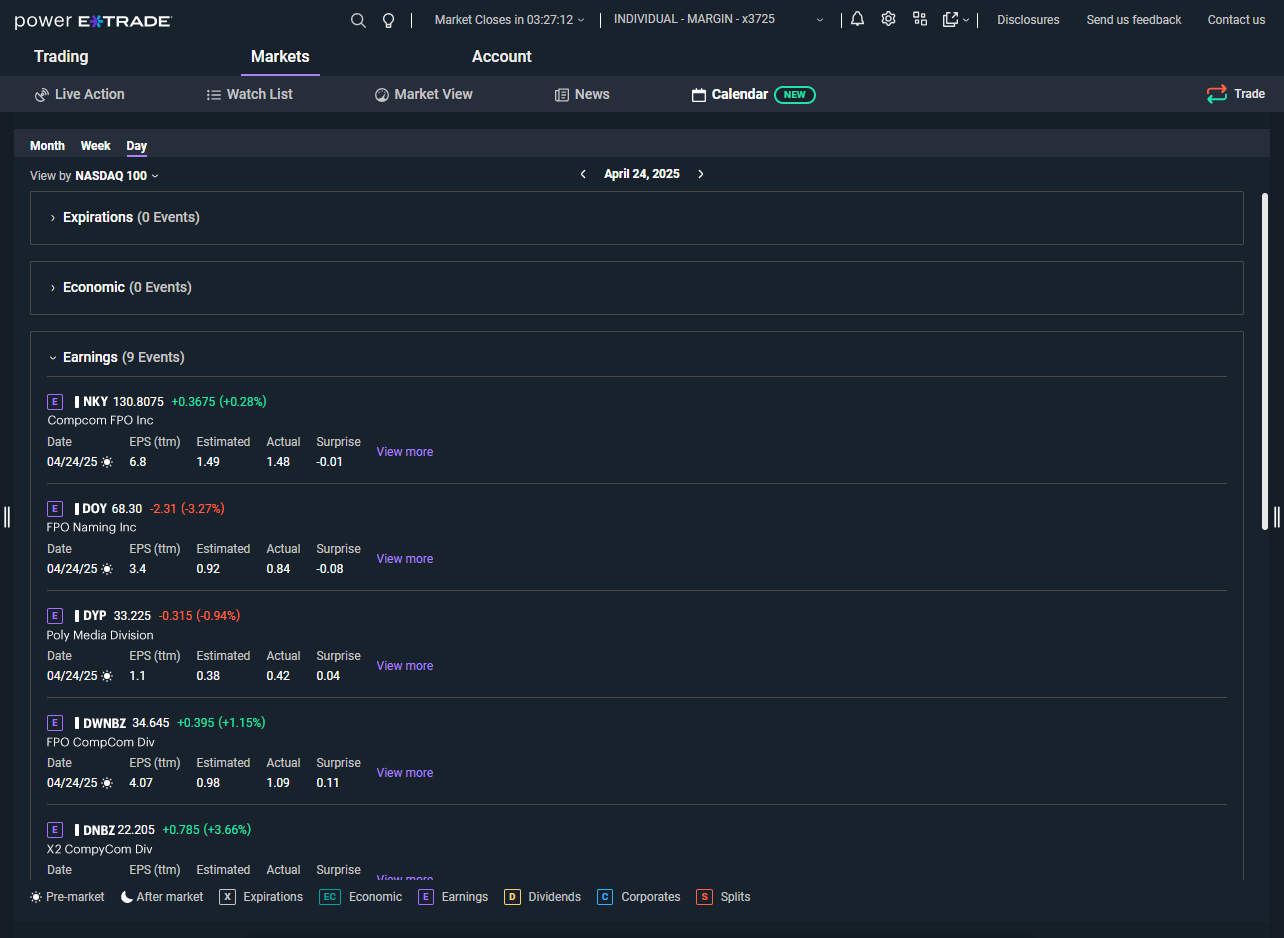Go to previous day arrow

583,174
